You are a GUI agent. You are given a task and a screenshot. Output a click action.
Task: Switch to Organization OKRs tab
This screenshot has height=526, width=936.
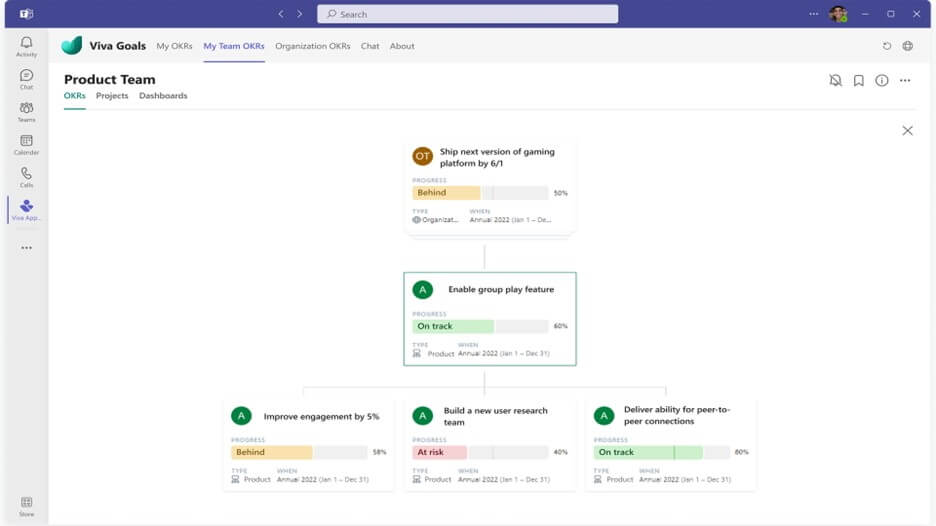tap(312, 46)
